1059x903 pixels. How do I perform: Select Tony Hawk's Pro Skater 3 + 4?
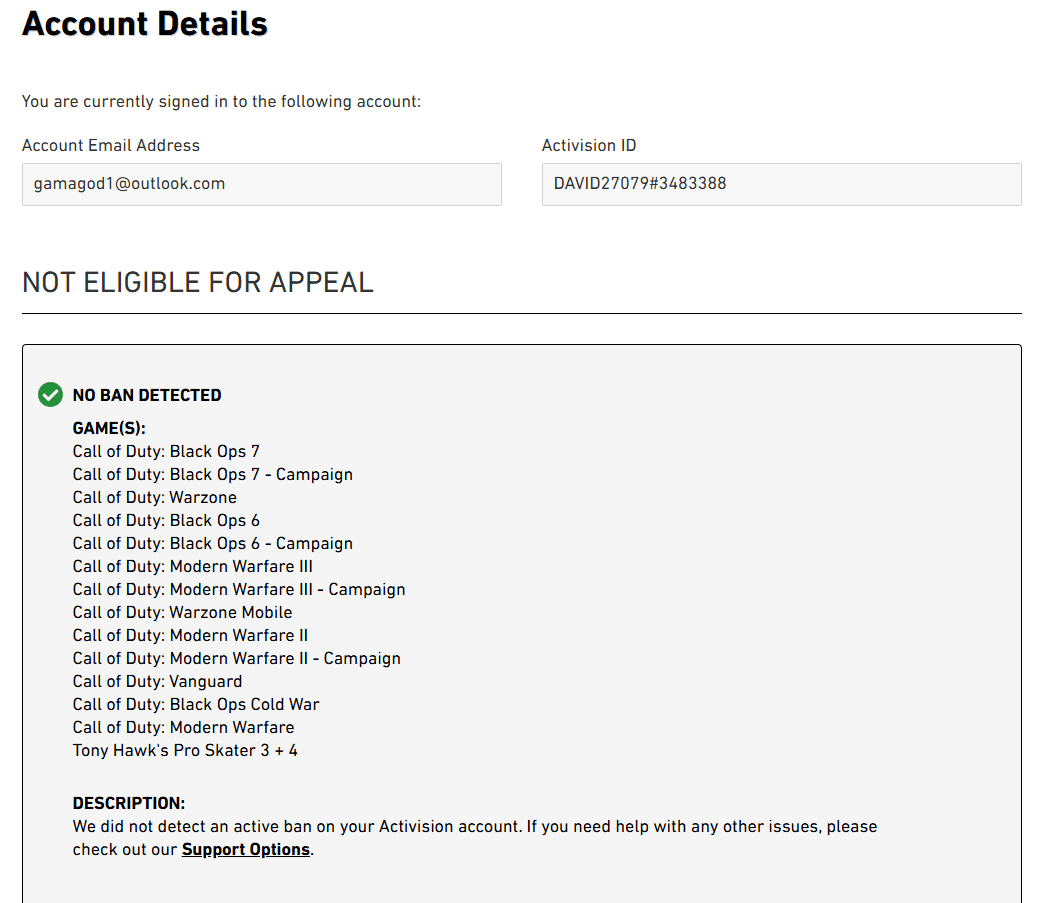(185, 750)
